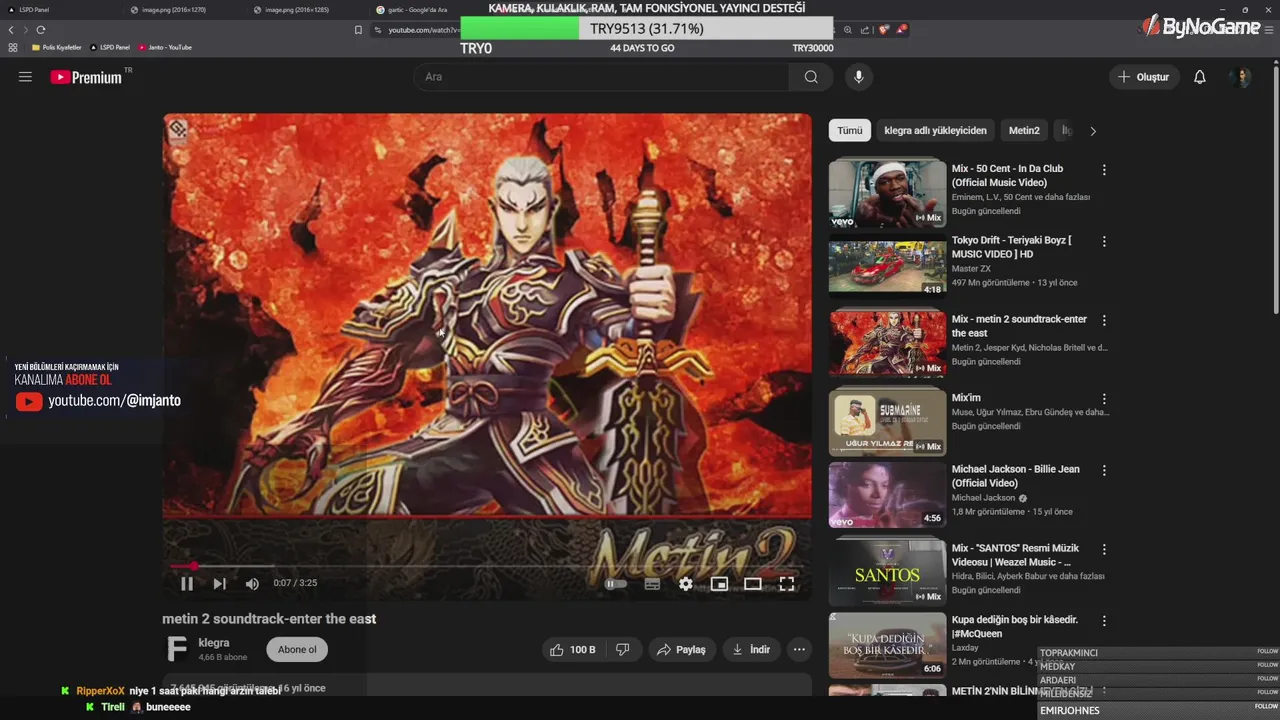
Task: Open options for Billie Jean video
Action: (1104, 470)
